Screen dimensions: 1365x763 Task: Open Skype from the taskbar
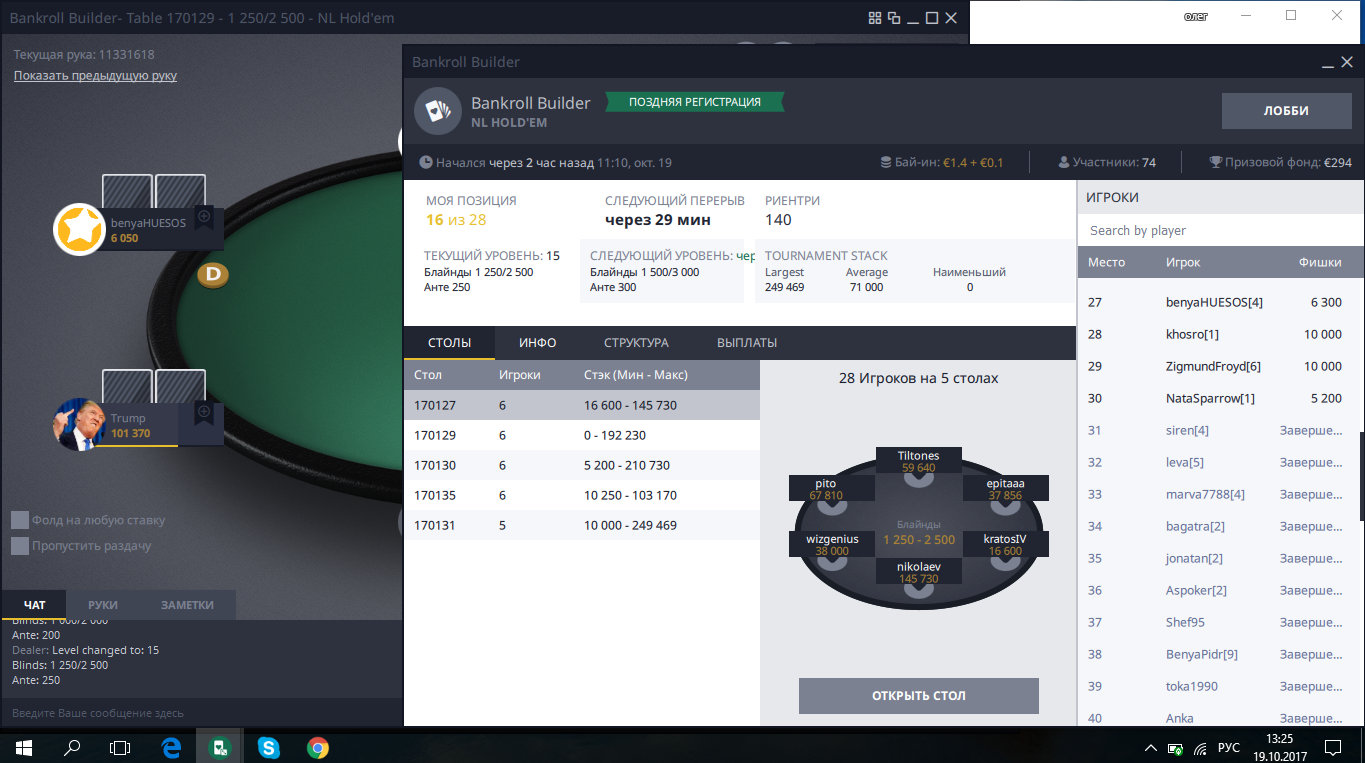click(268, 747)
